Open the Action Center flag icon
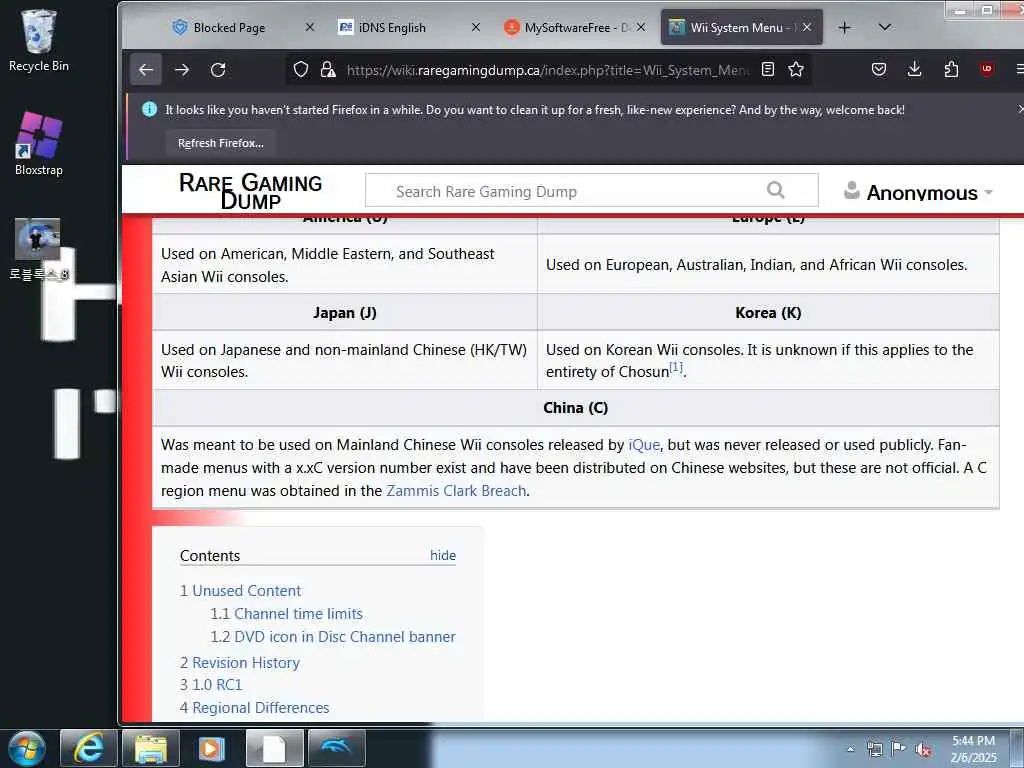Screen dimensions: 1024x768 [899, 748]
